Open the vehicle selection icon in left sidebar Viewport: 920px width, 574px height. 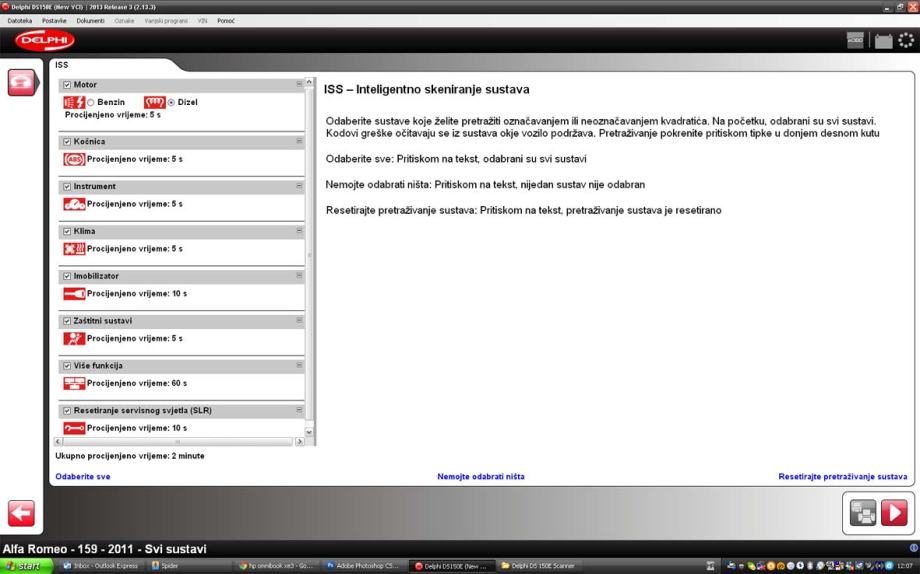[21, 82]
